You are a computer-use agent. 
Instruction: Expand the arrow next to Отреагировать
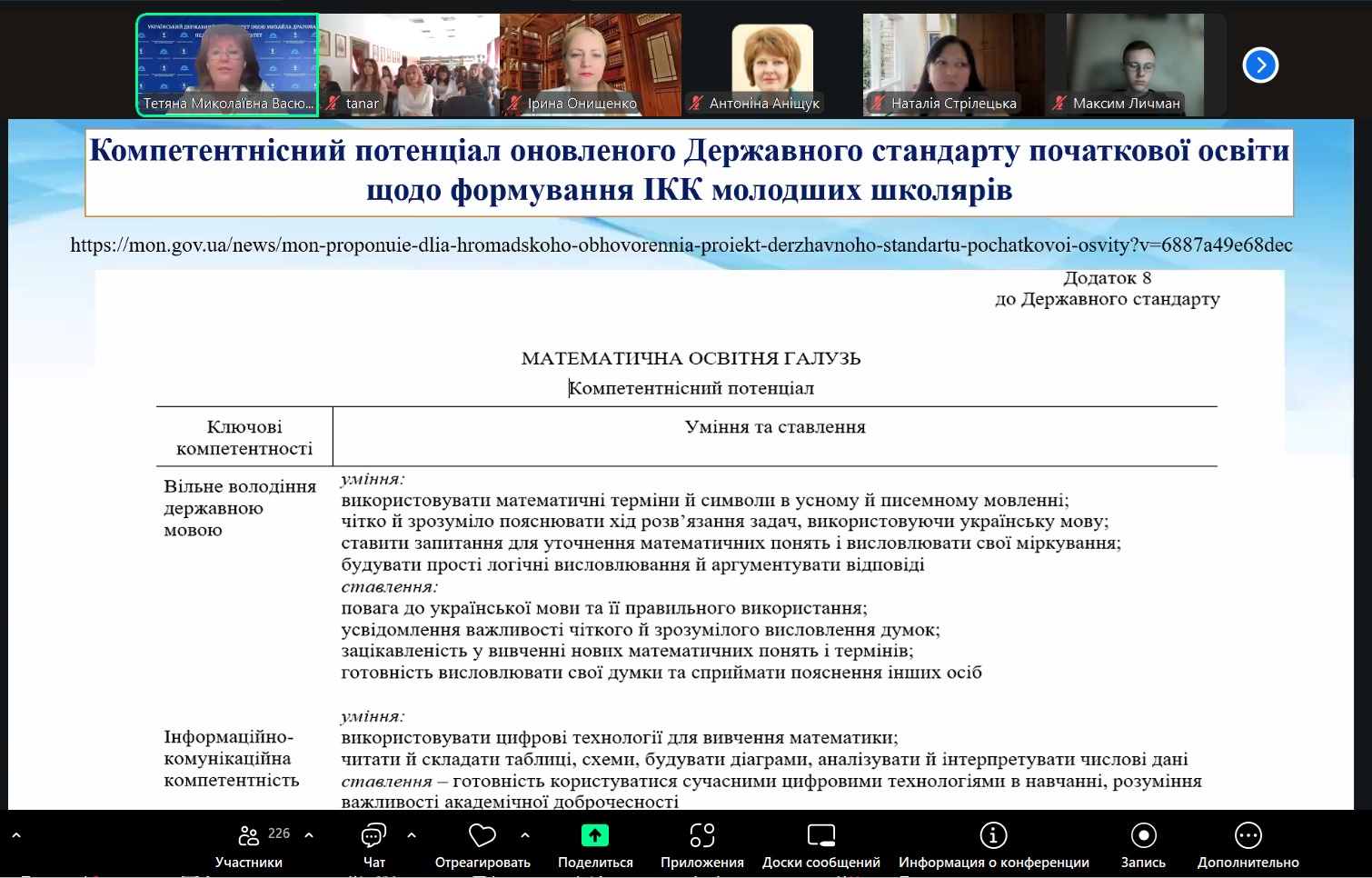(x=525, y=834)
